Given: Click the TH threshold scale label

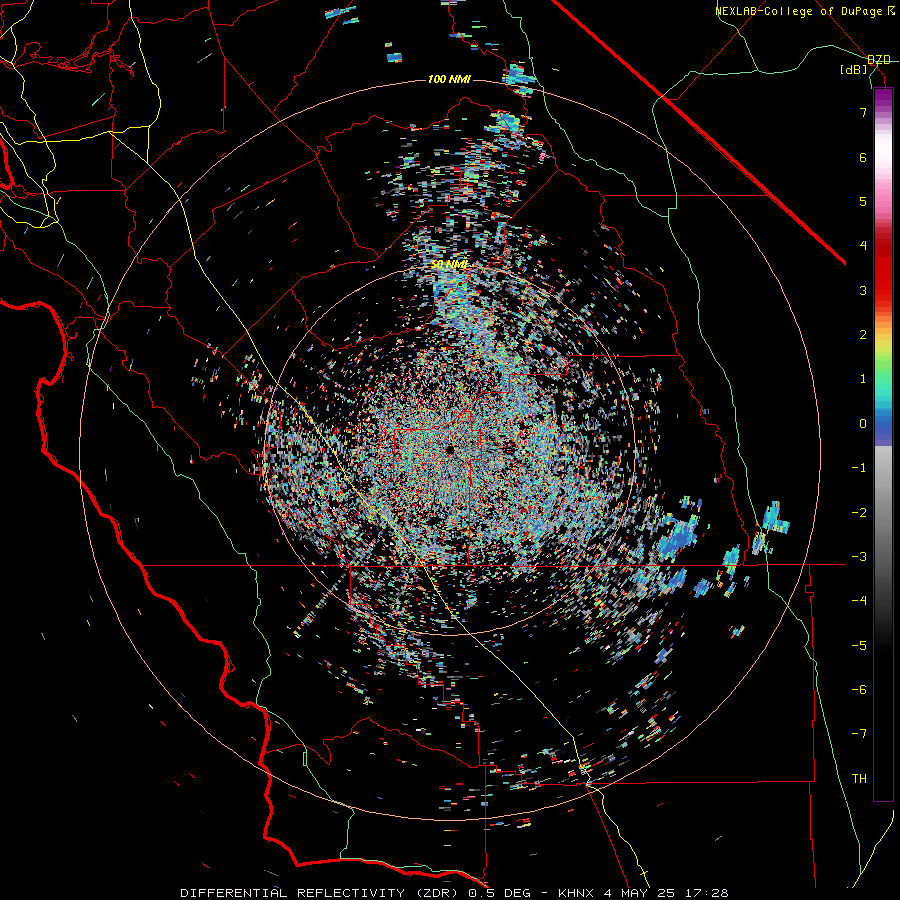Looking at the screenshot, I should (859, 779).
